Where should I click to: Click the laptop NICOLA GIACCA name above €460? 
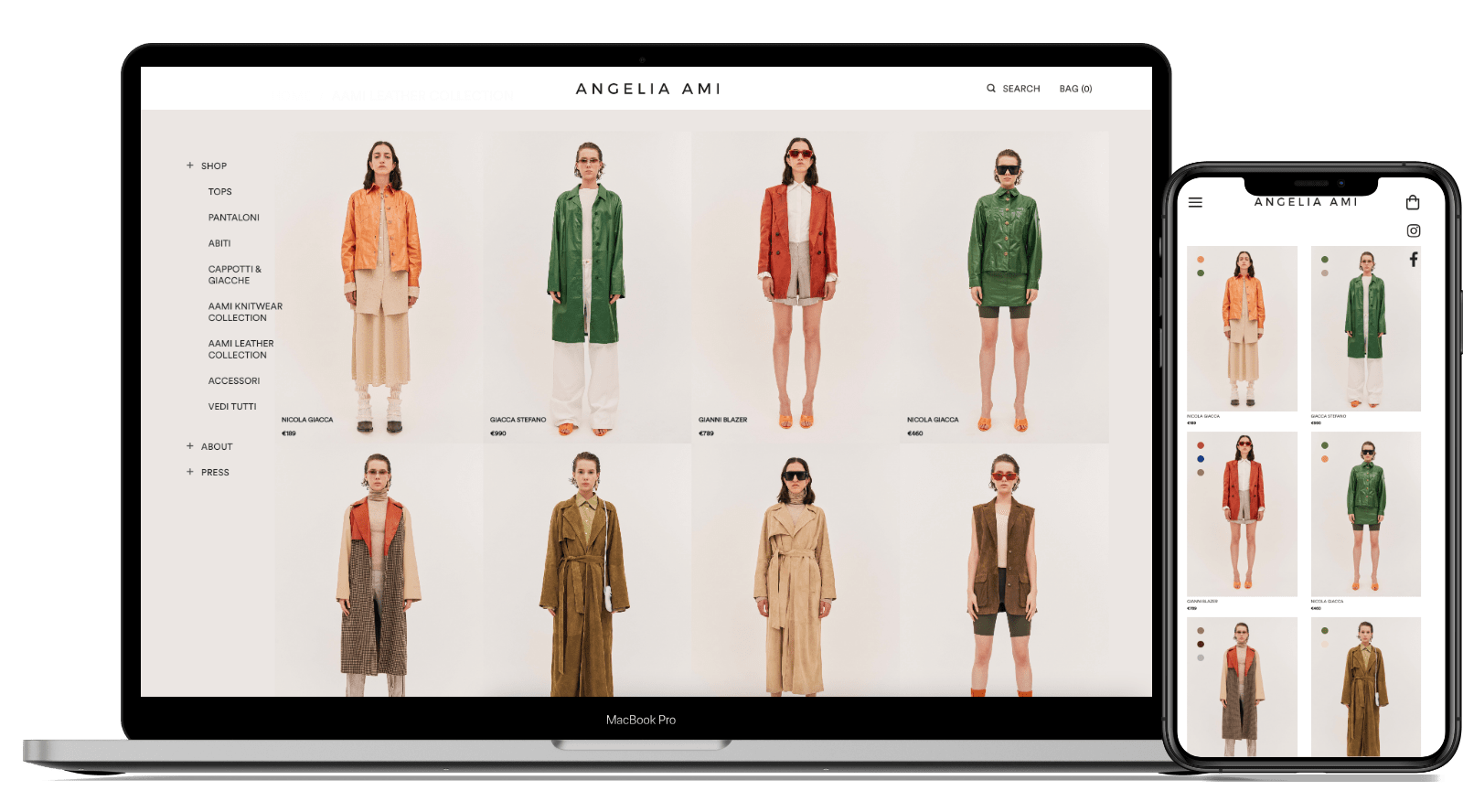pos(933,420)
